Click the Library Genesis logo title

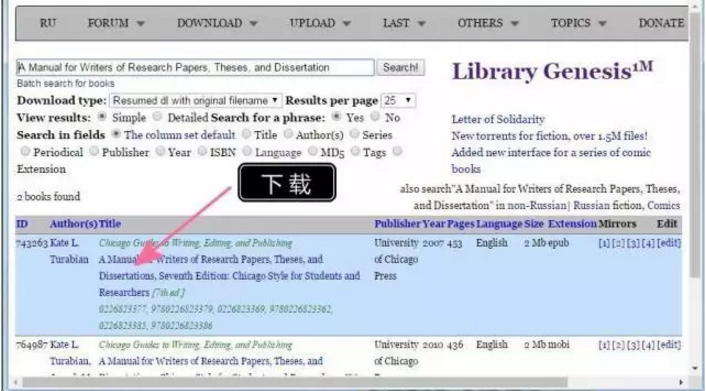[x=552, y=71]
